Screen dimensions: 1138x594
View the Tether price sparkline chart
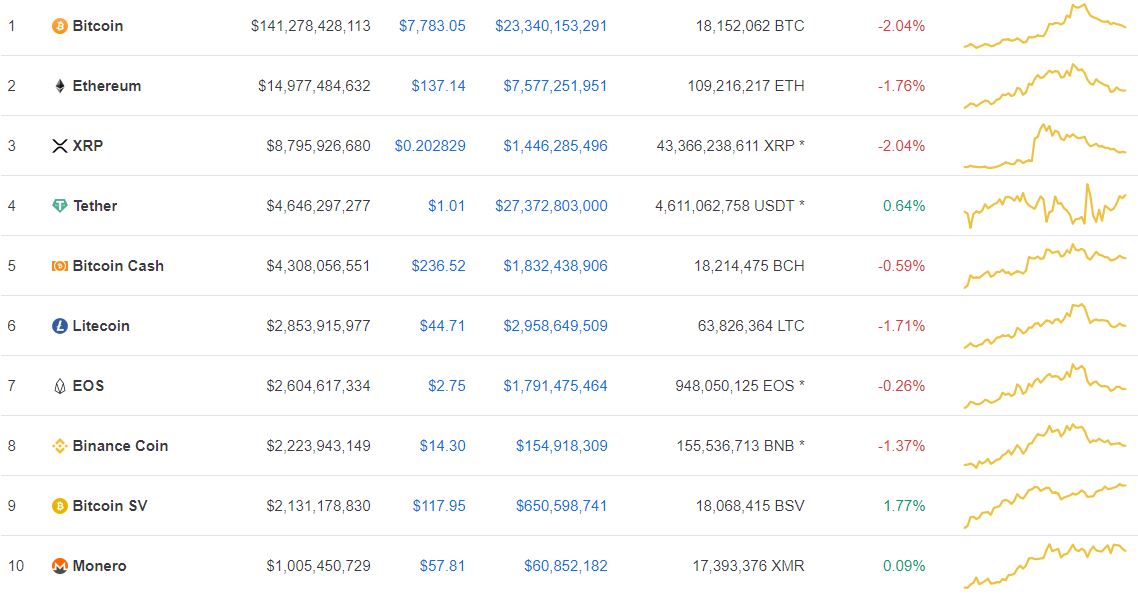(1044, 206)
